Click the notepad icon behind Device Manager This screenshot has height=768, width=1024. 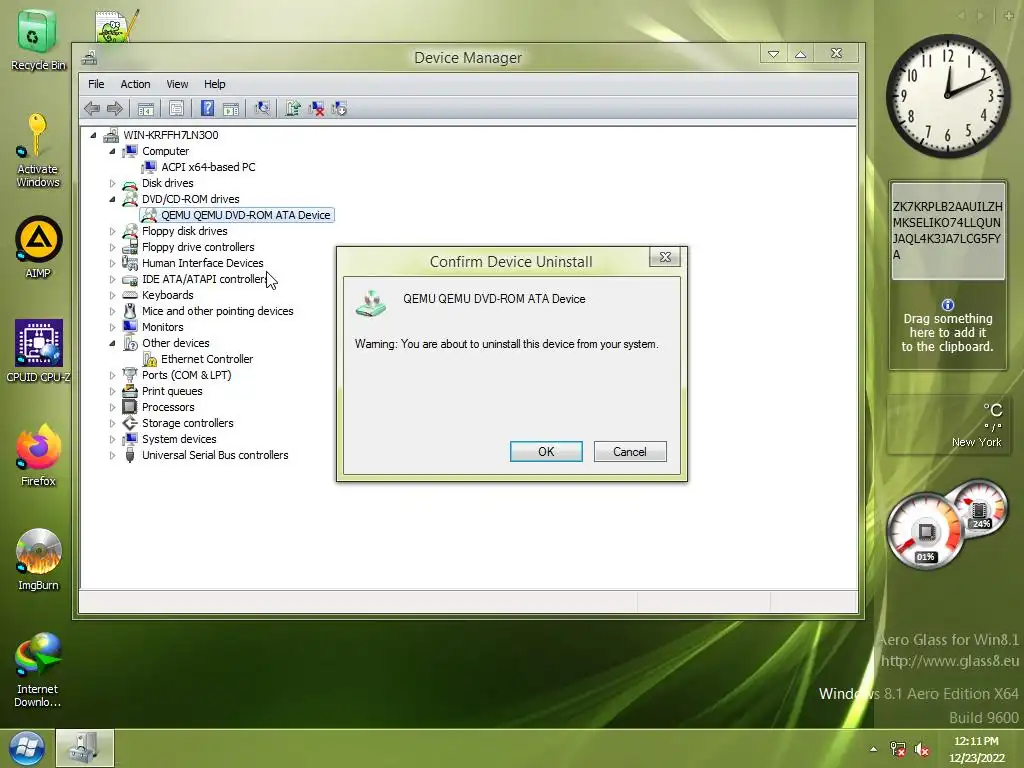[117, 26]
